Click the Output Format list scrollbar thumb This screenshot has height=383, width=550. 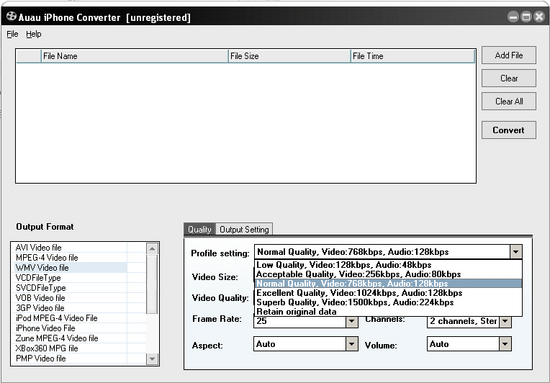tap(152, 284)
